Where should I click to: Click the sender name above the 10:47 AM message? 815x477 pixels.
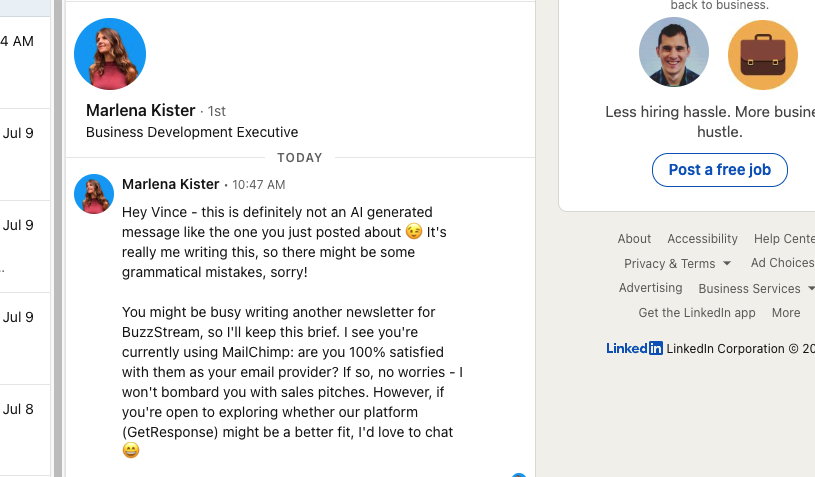171,184
